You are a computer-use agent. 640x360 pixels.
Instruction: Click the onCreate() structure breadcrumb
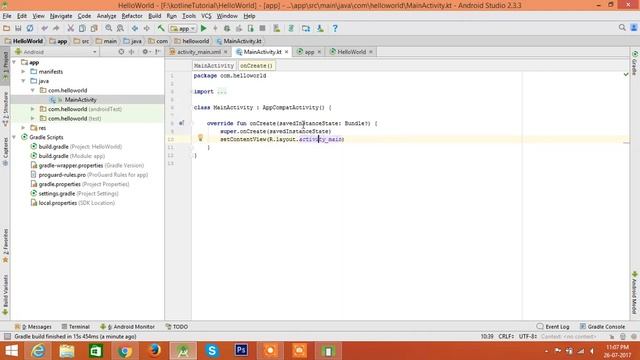[256, 65]
